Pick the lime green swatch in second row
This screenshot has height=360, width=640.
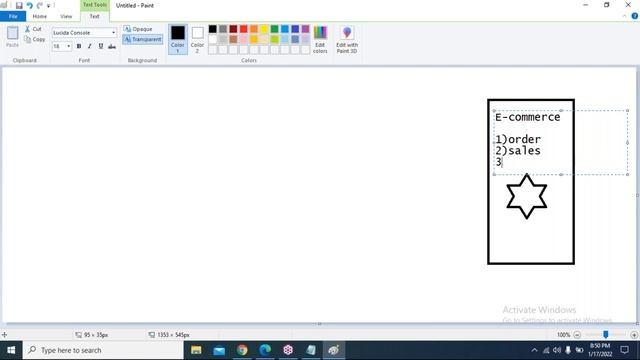click(x=274, y=40)
